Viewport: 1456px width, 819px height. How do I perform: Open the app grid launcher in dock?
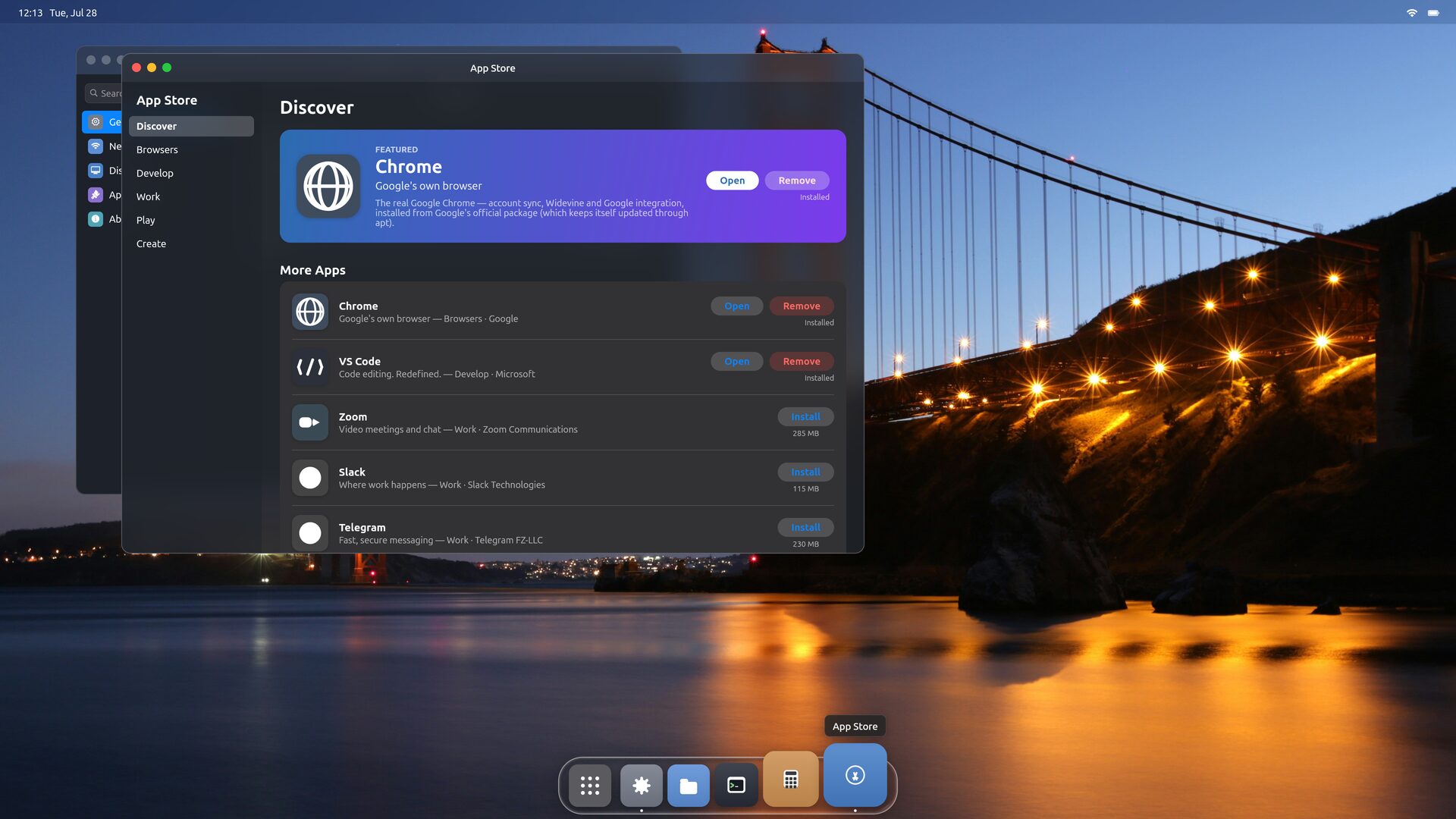590,785
